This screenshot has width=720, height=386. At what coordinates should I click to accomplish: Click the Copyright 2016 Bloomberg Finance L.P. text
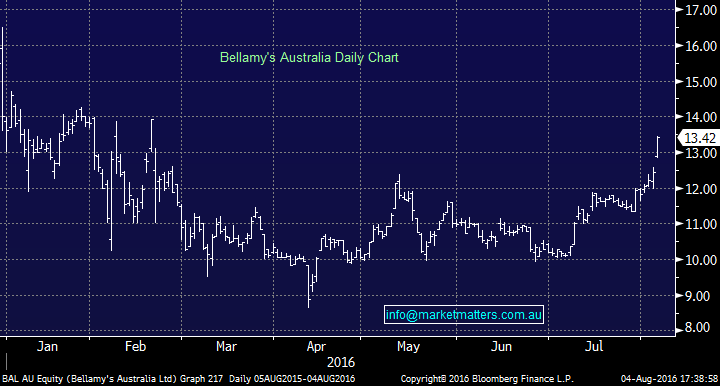pos(487,379)
